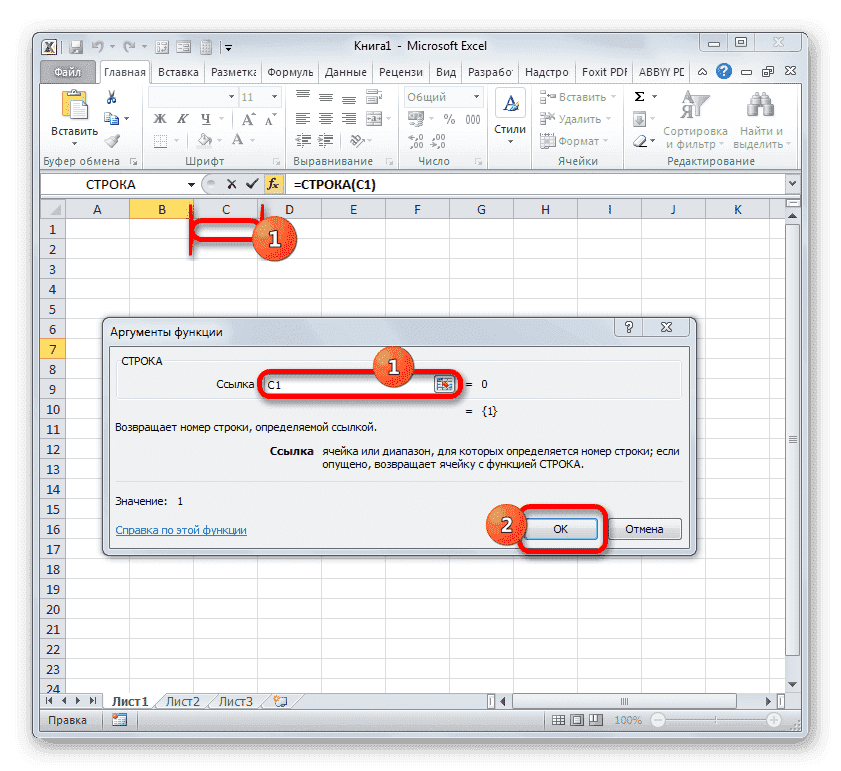Image resolution: width=841 pixels, height=771 pixels.
Task: Select the Cut scissors tool
Action: pyautogui.click(x=112, y=98)
